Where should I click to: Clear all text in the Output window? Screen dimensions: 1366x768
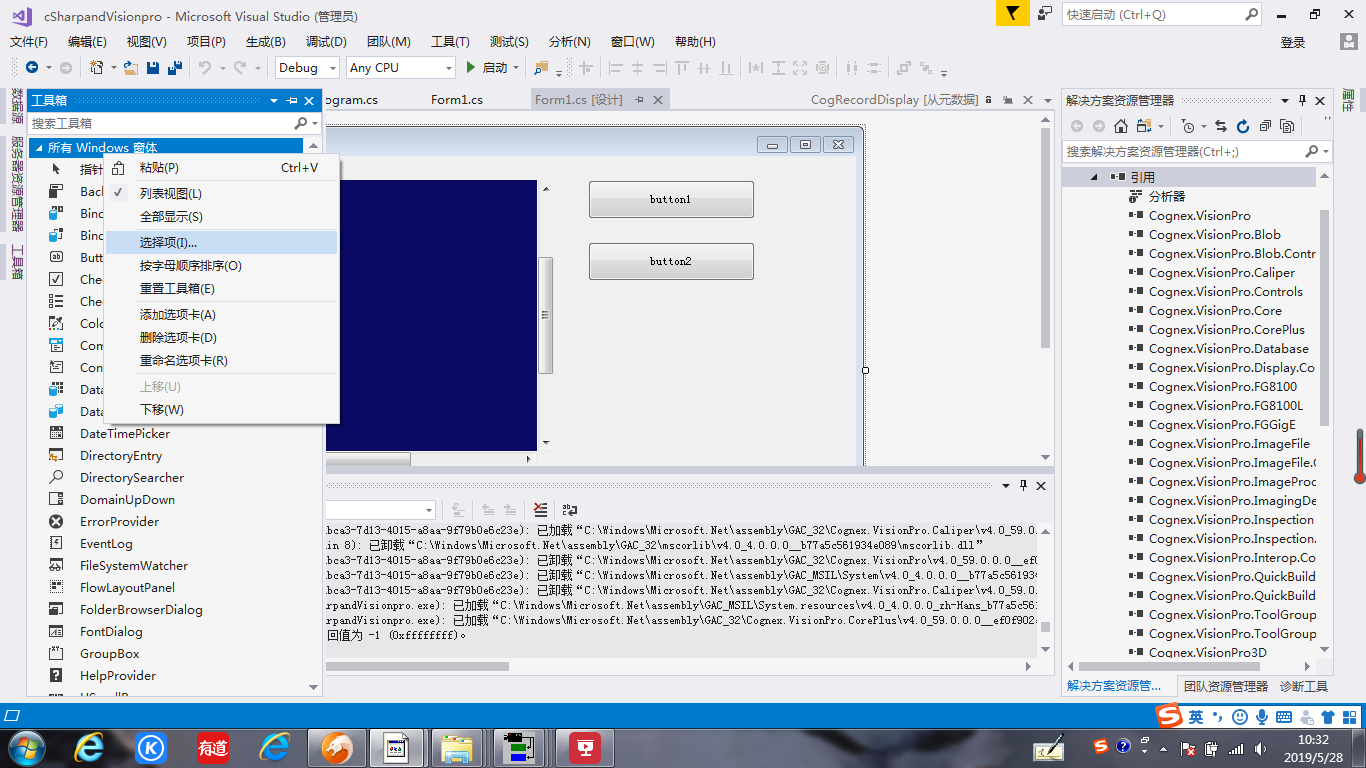coord(541,510)
